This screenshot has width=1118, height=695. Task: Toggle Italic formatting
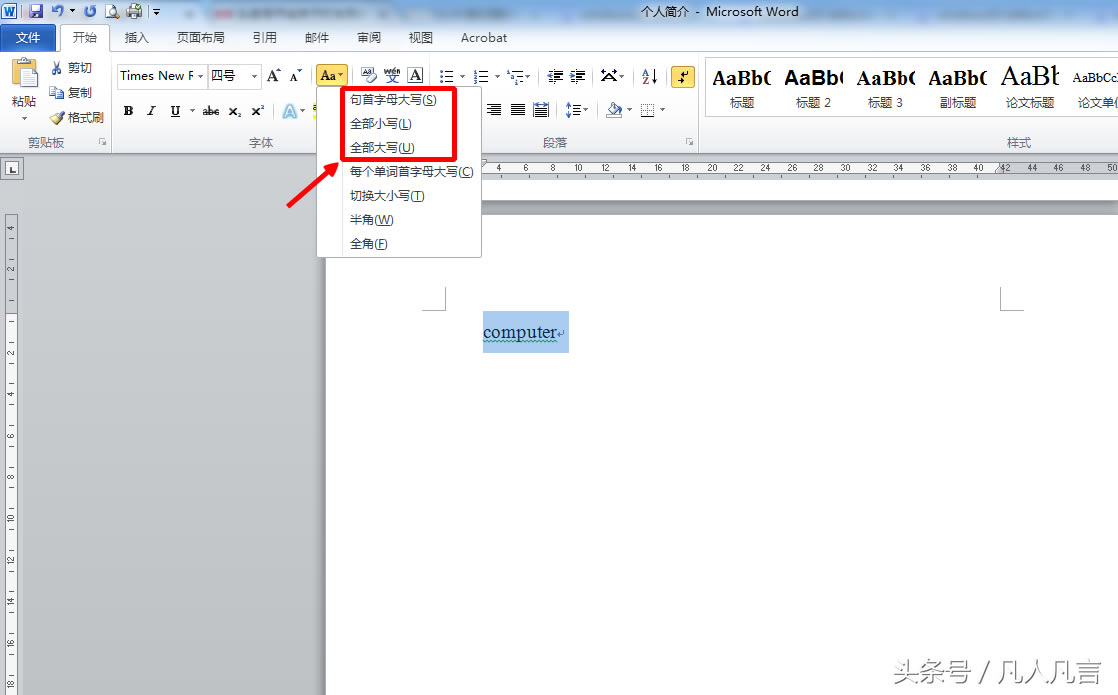151,111
